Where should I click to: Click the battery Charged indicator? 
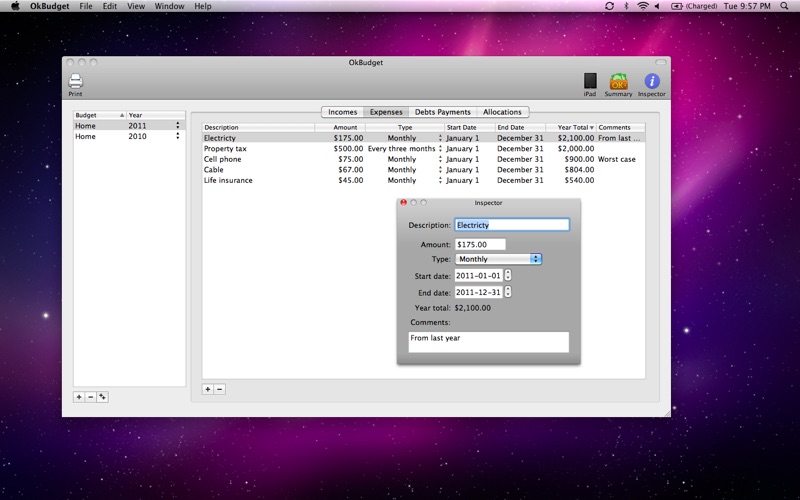coord(694,6)
